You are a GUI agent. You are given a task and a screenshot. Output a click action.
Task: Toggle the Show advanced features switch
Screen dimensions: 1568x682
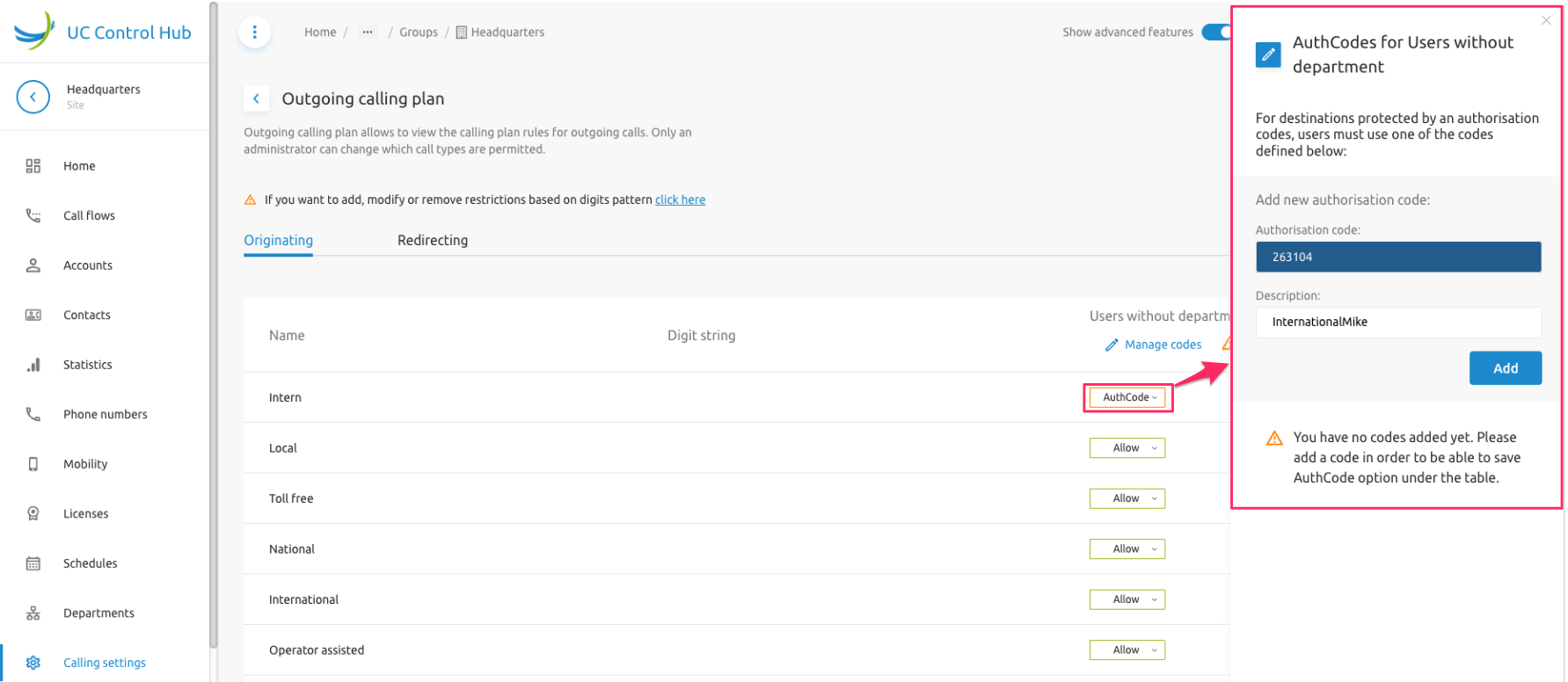[x=1216, y=33]
